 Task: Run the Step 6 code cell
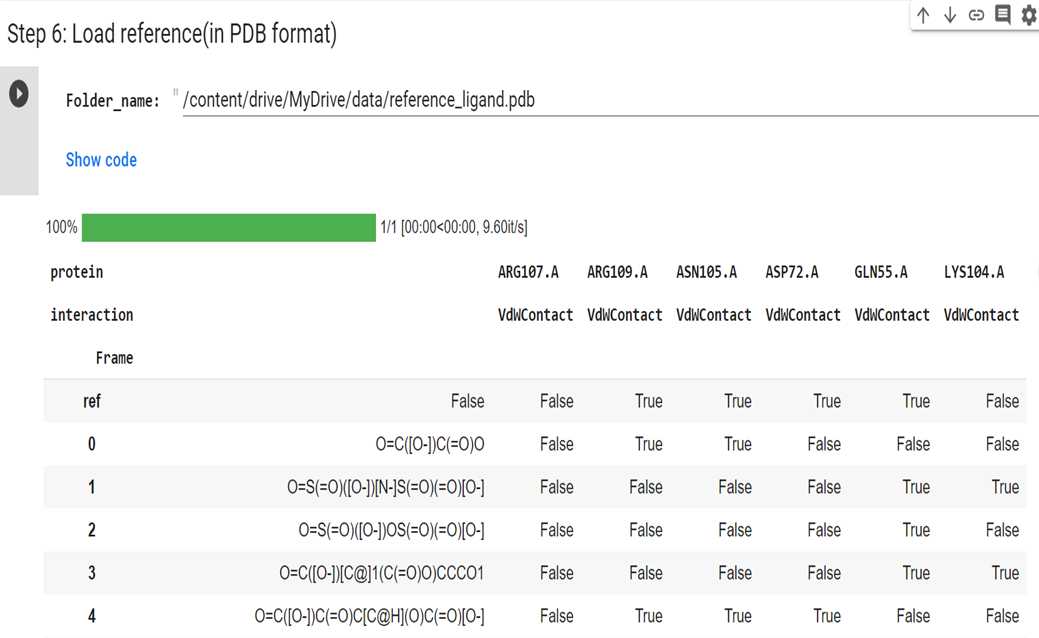pyautogui.click(x=19, y=94)
